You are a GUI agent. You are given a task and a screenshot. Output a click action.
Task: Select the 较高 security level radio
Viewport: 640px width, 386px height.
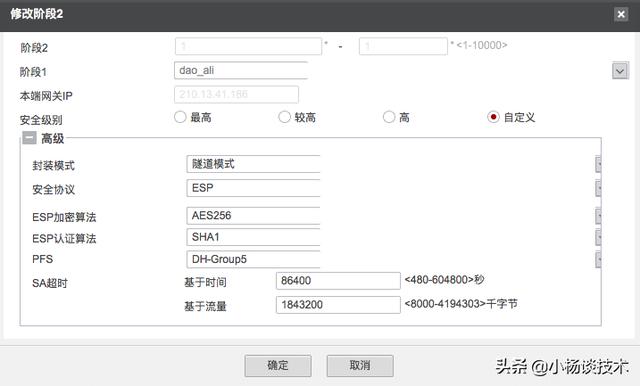(x=284, y=117)
